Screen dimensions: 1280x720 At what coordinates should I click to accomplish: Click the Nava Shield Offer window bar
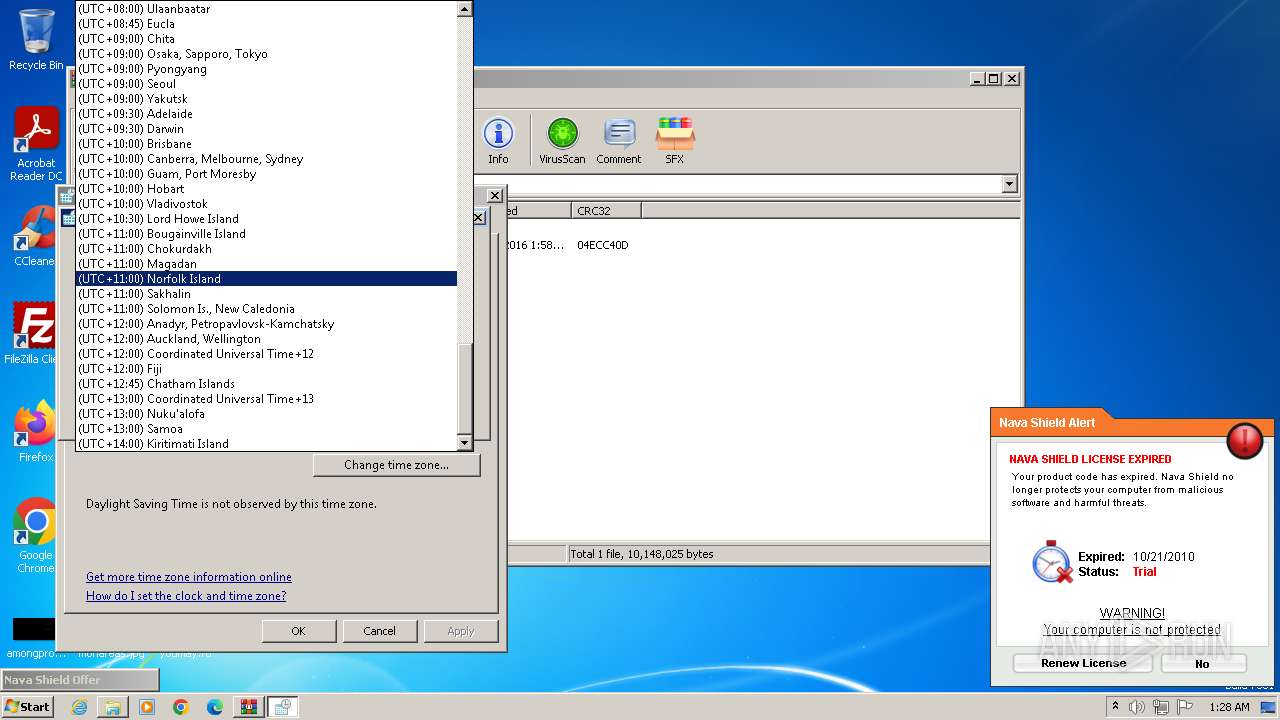(80, 680)
